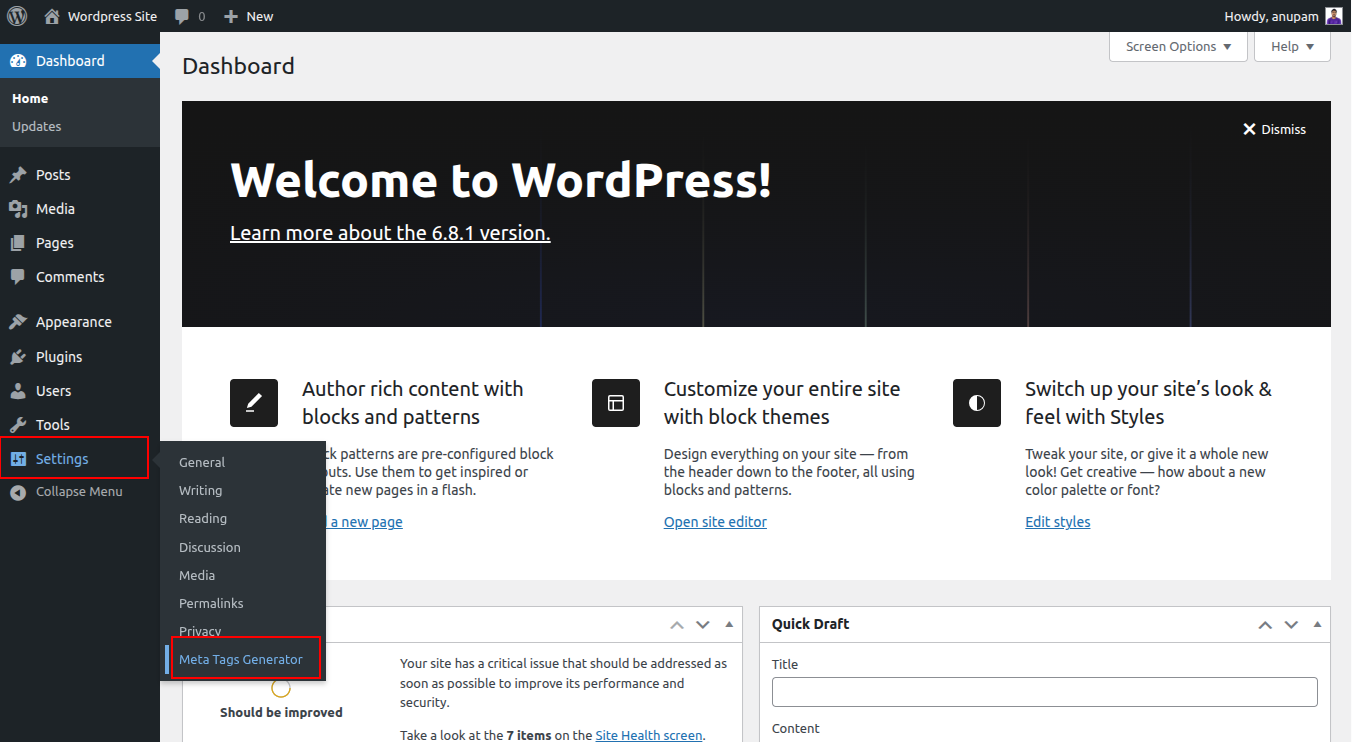Move Quick Draft panel down
1352x742 pixels.
[x=1291, y=624]
